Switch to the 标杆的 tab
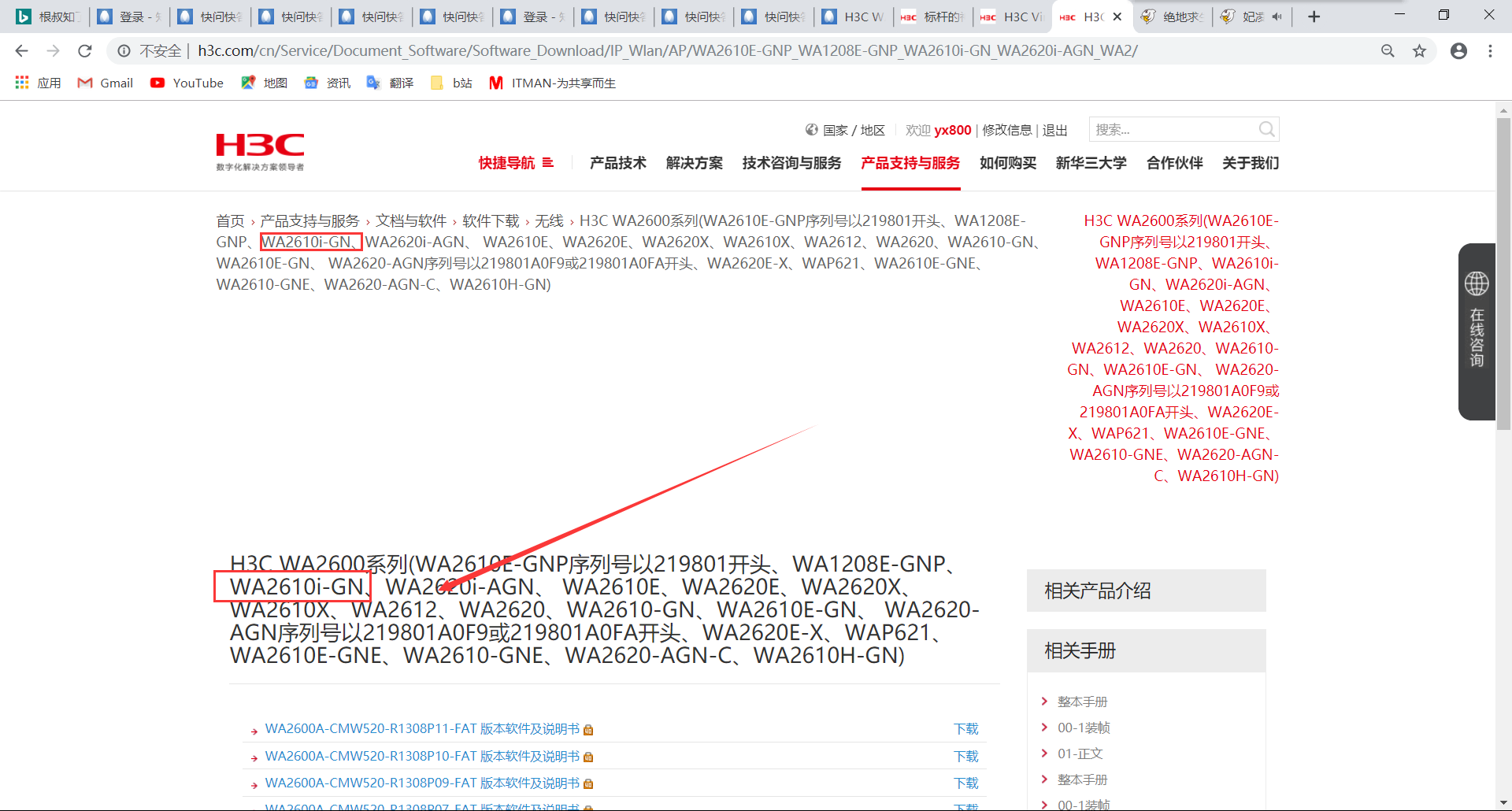The width and height of the screenshot is (1512, 811). [x=933, y=17]
